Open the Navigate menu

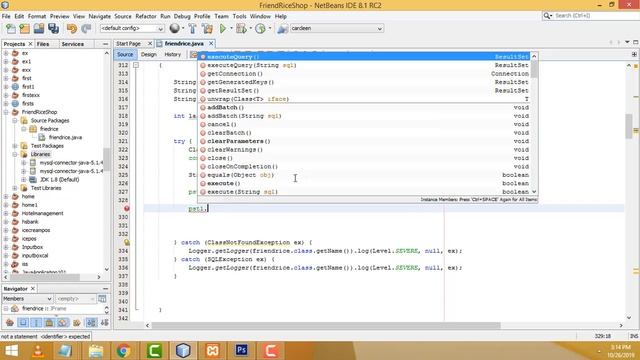point(100,16)
